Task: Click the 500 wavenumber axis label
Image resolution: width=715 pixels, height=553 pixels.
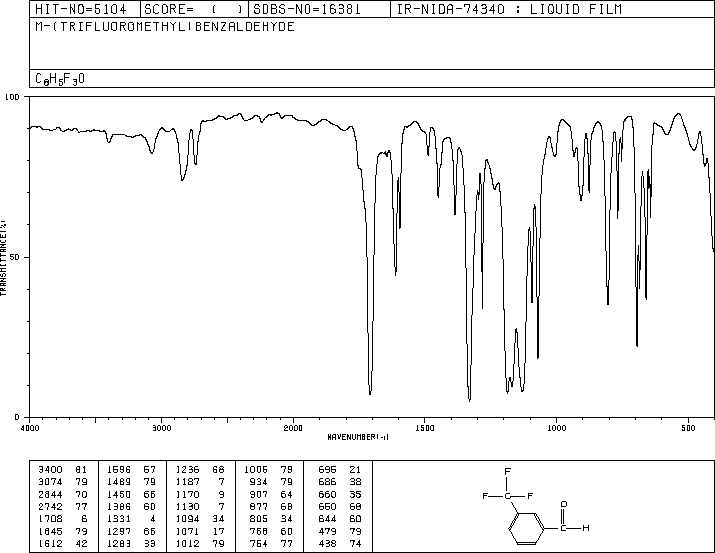Action: (x=689, y=428)
